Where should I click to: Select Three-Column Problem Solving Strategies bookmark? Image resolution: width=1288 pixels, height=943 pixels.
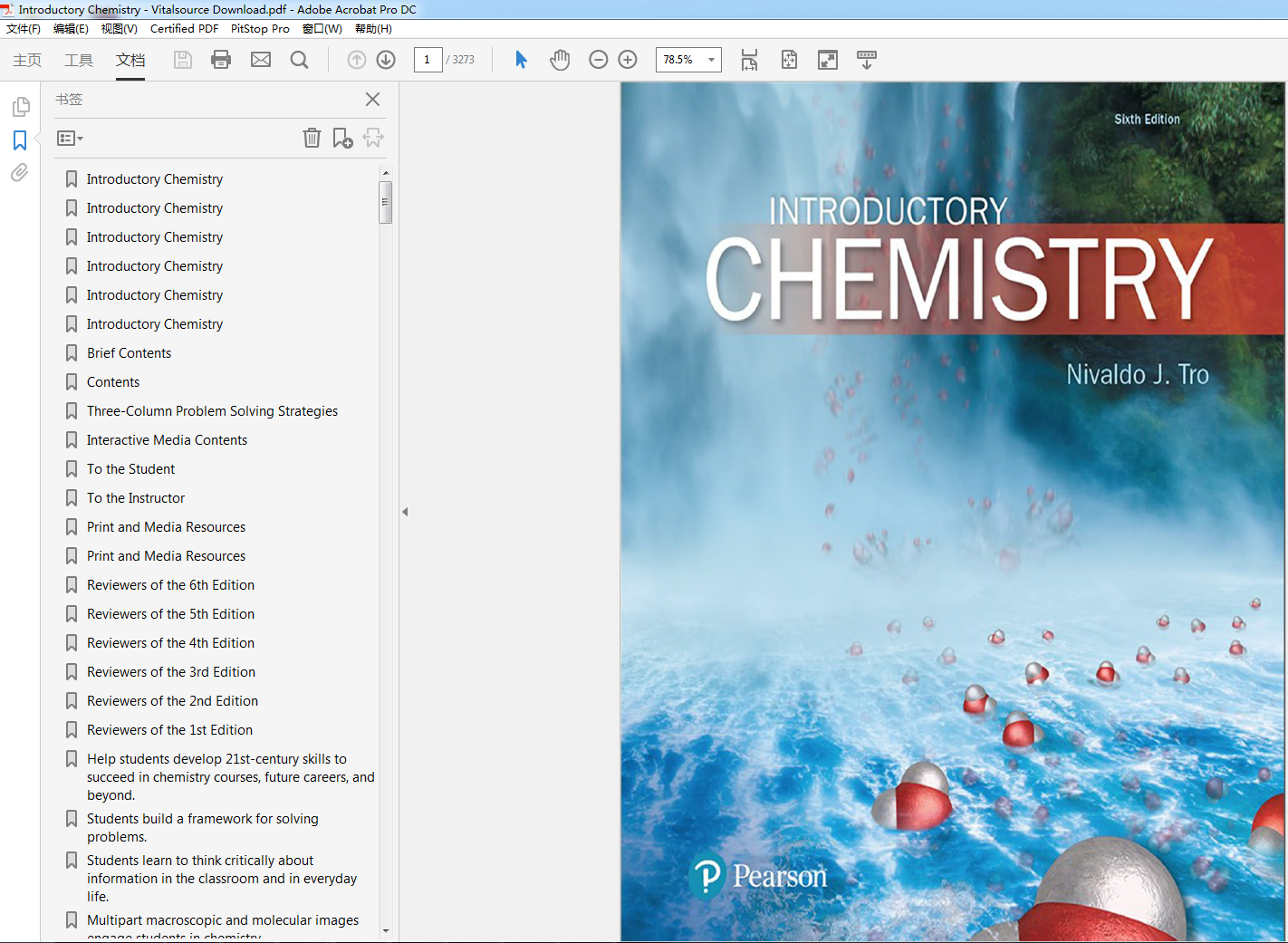click(212, 411)
